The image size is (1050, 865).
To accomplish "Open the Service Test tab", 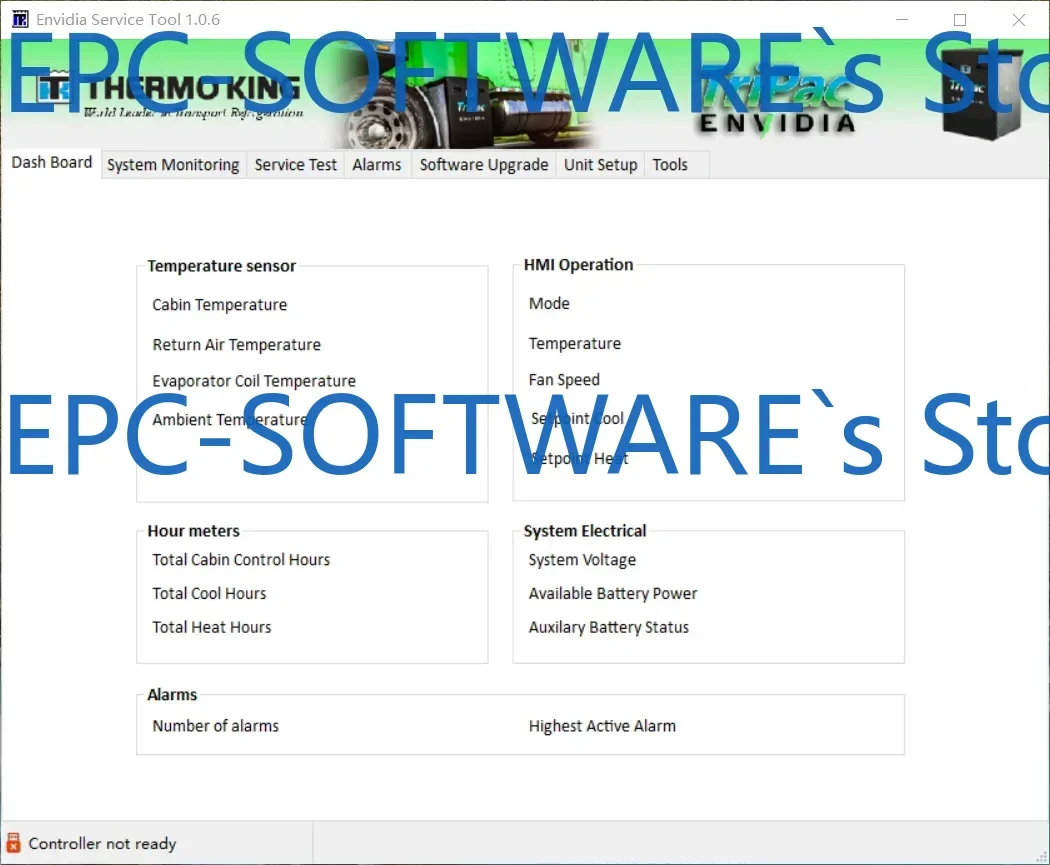I will 295,164.
